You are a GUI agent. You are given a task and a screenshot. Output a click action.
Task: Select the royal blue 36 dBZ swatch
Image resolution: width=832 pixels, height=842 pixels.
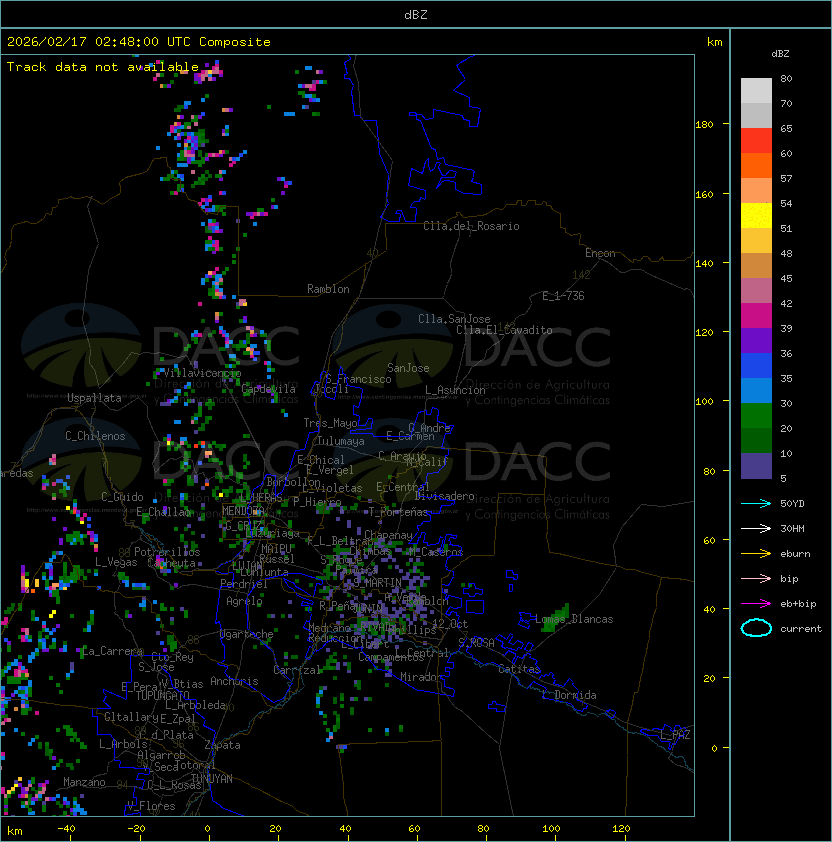[x=756, y=365]
